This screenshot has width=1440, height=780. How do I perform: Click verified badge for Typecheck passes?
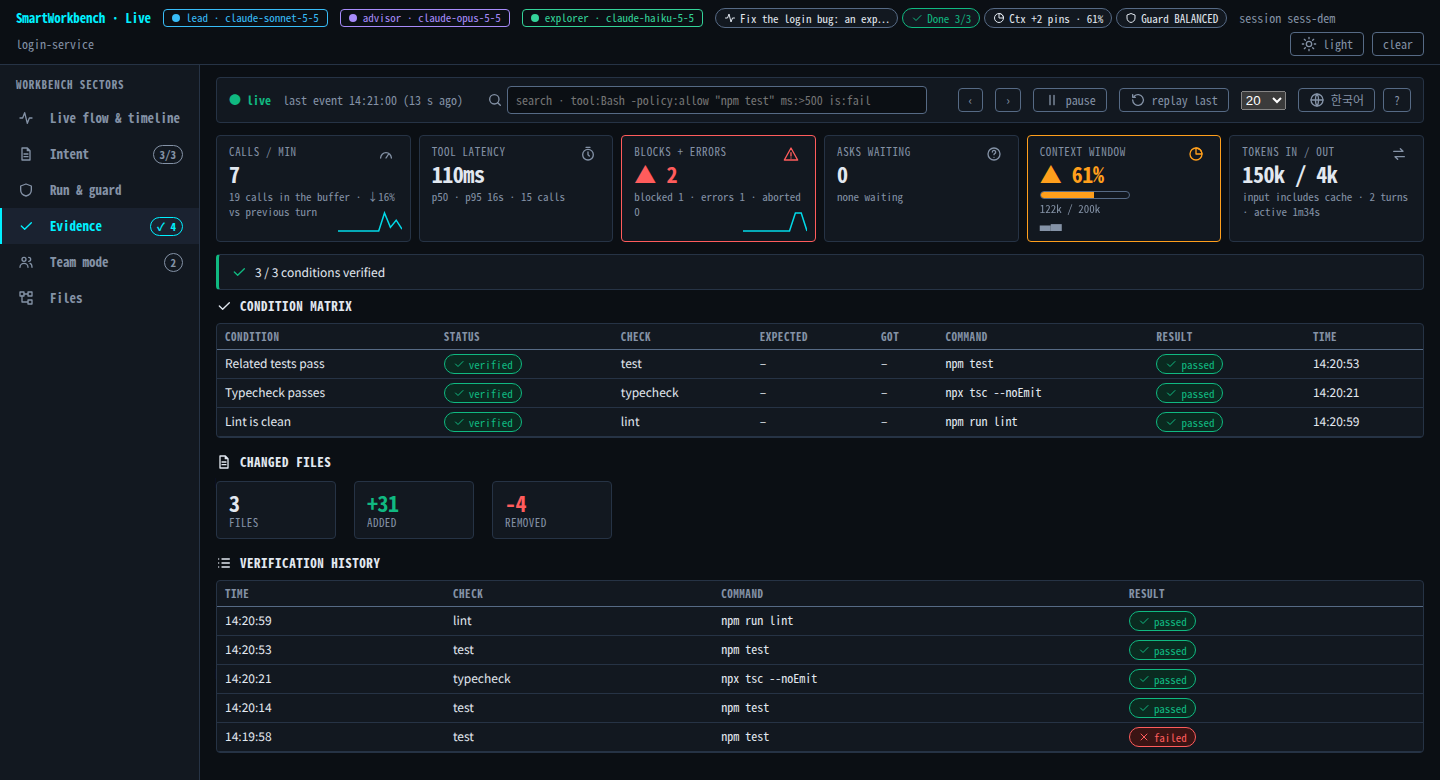tap(483, 393)
